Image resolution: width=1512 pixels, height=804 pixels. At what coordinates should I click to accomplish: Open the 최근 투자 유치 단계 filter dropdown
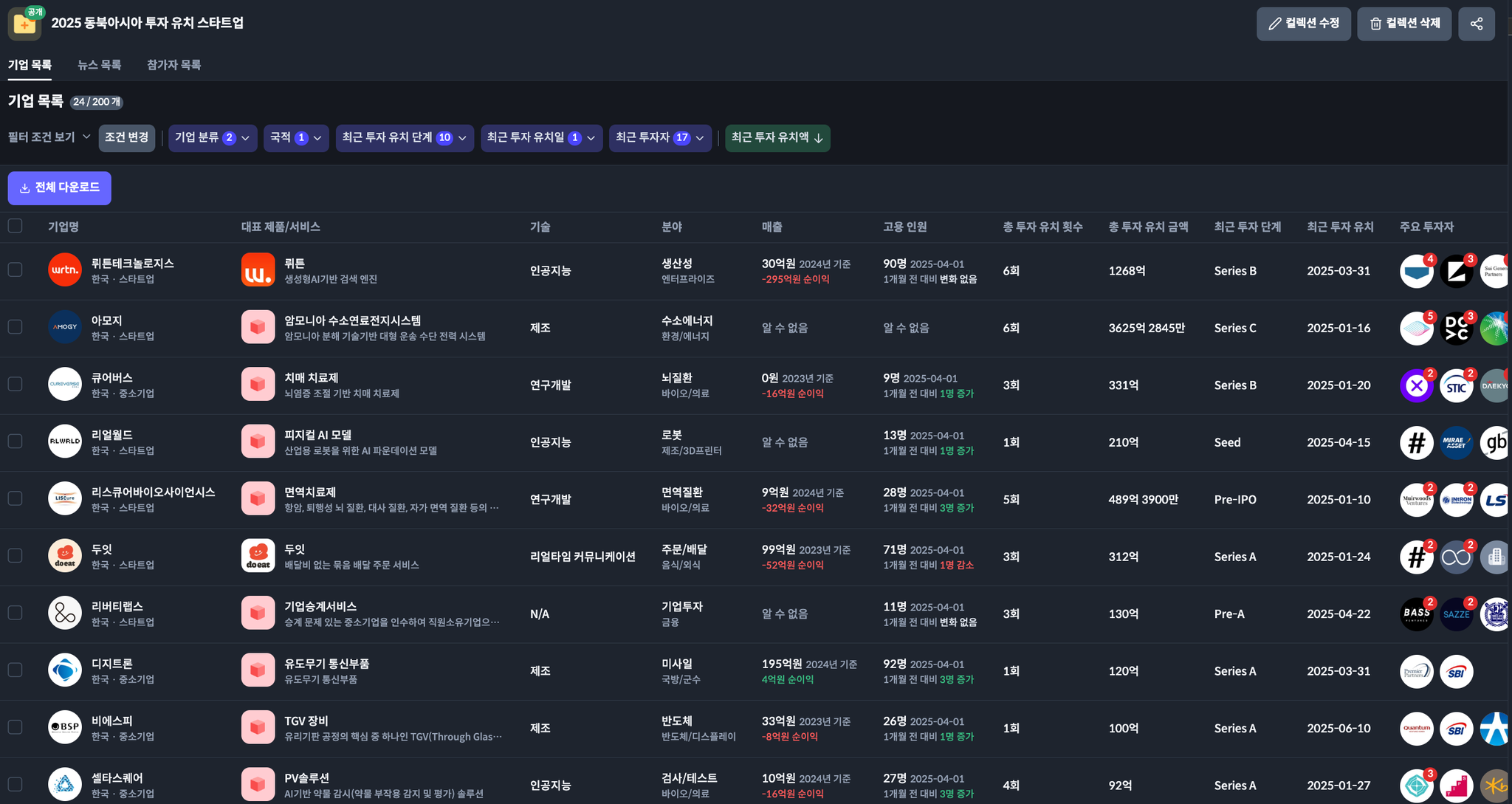(405, 138)
